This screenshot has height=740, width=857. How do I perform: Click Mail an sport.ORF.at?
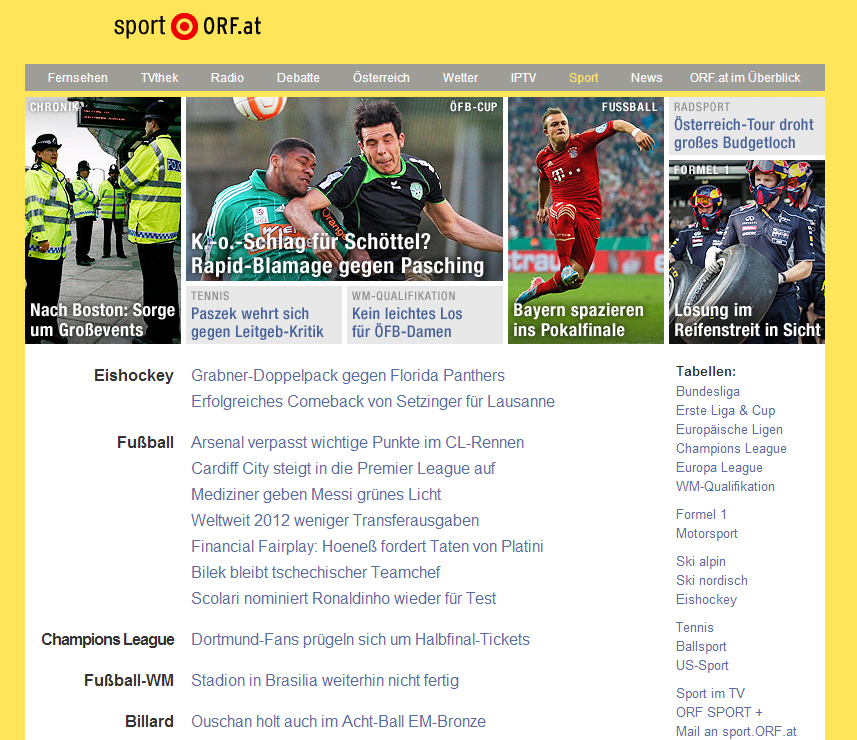coord(736,731)
